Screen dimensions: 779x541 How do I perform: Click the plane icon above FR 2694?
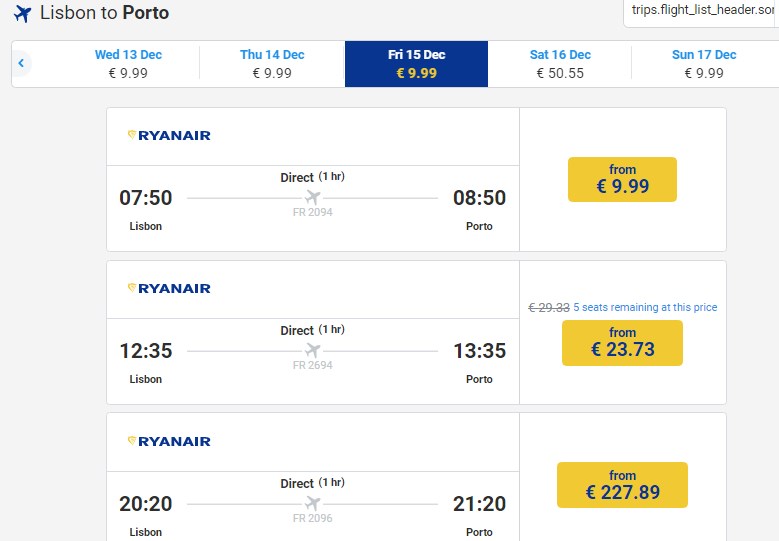(x=313, y=350)
